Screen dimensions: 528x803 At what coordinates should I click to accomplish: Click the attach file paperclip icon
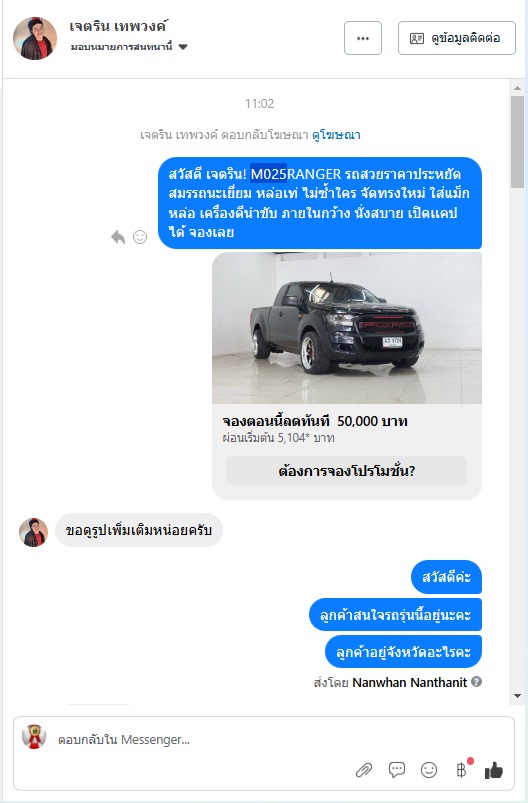(x=364, y=770)
